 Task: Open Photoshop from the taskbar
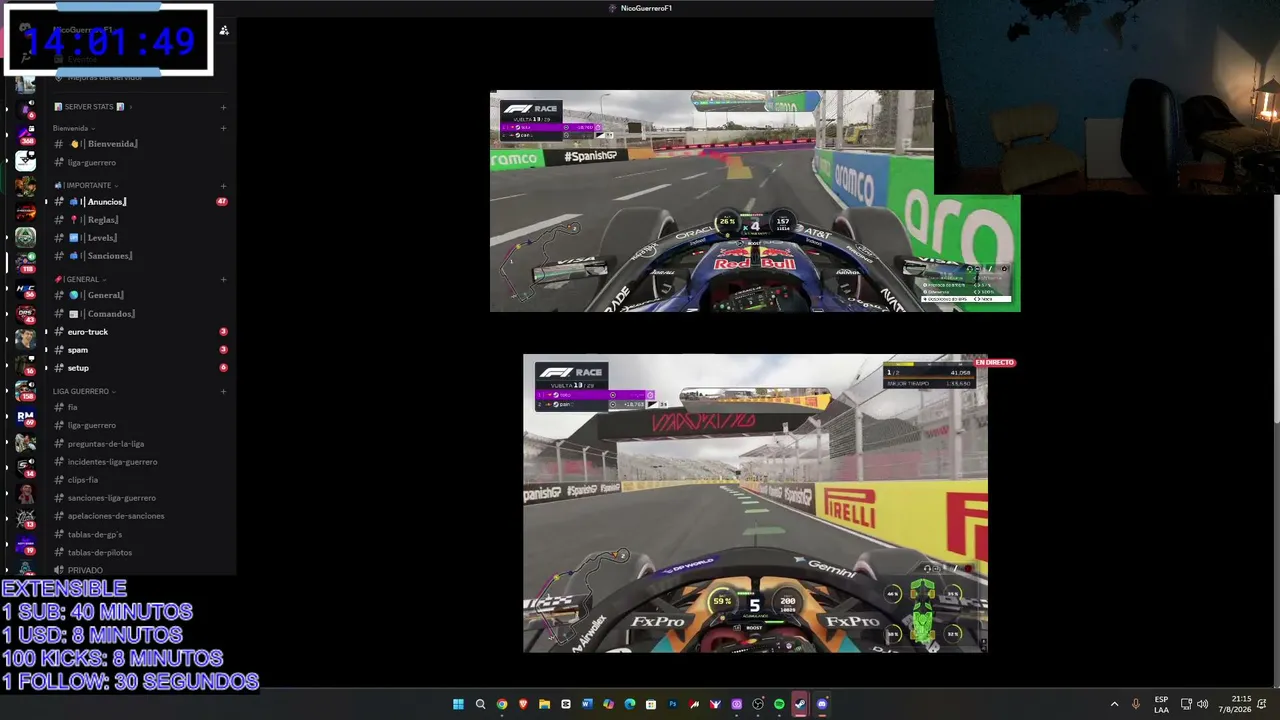tap(673, 704)
